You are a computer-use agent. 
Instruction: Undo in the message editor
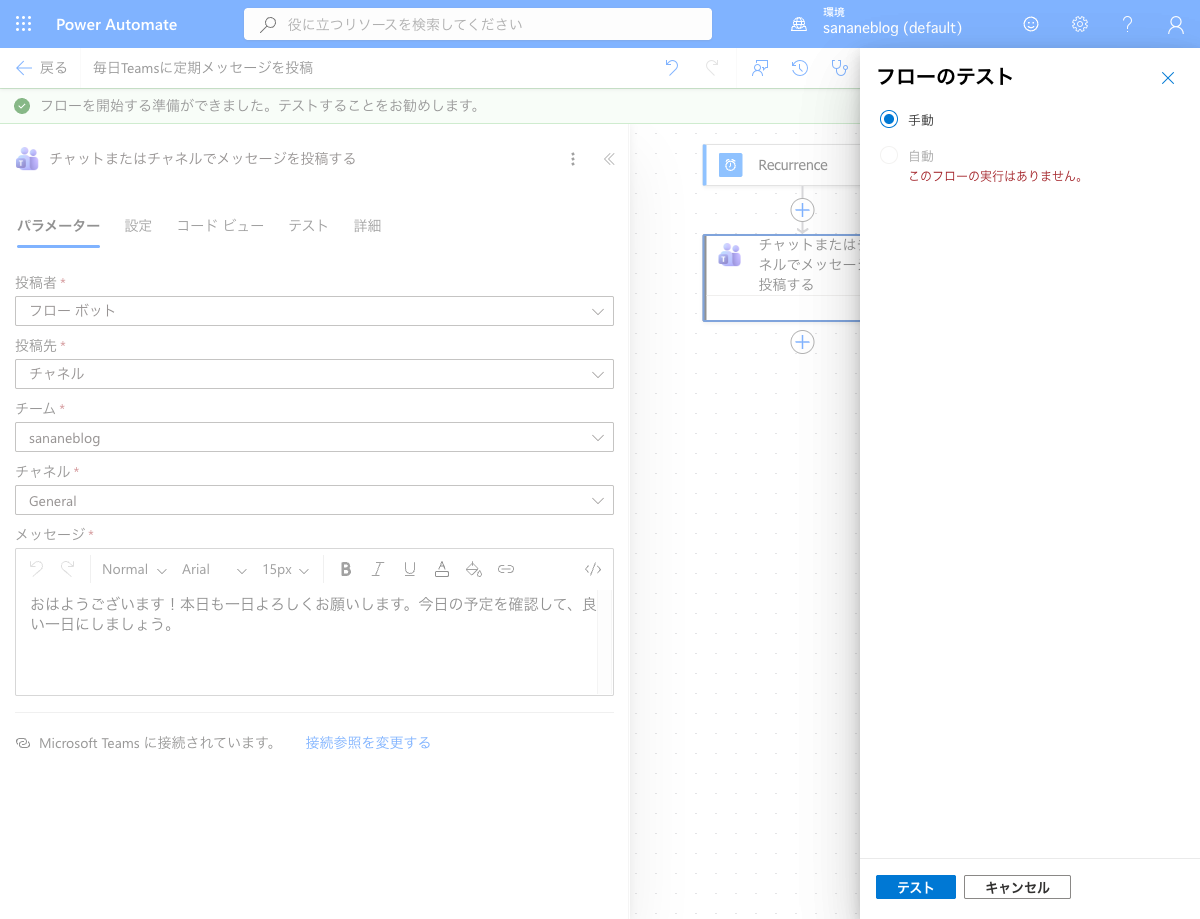point(36,569)
